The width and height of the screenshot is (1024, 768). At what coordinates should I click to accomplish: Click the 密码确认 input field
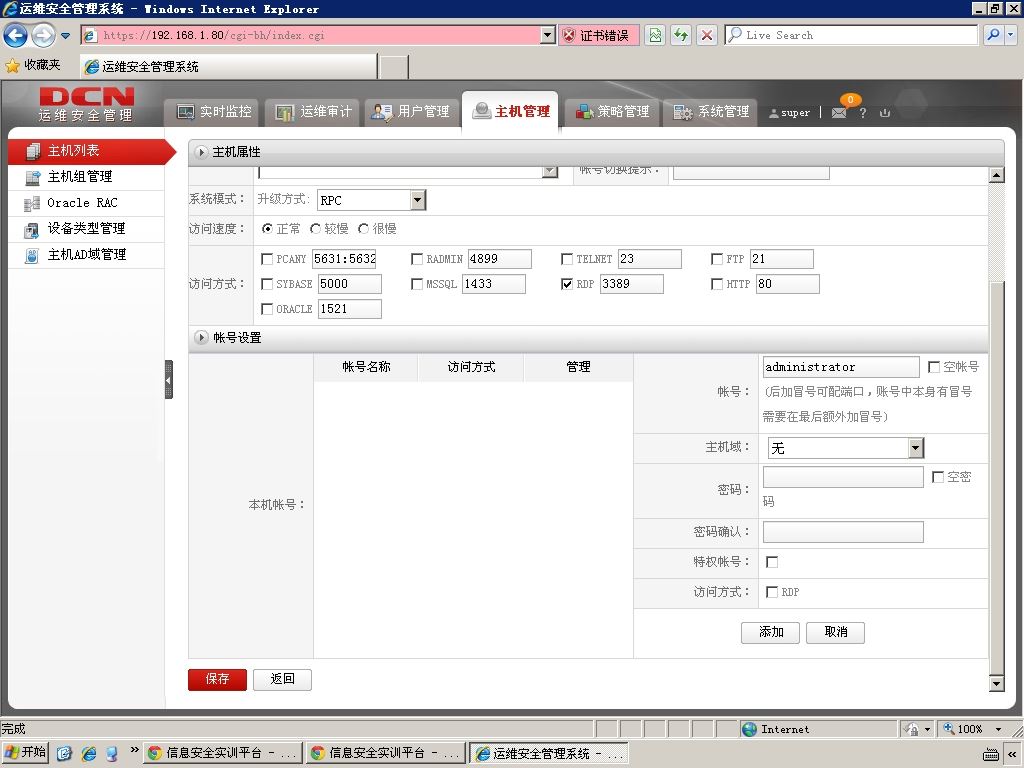(x=843, y=532)
